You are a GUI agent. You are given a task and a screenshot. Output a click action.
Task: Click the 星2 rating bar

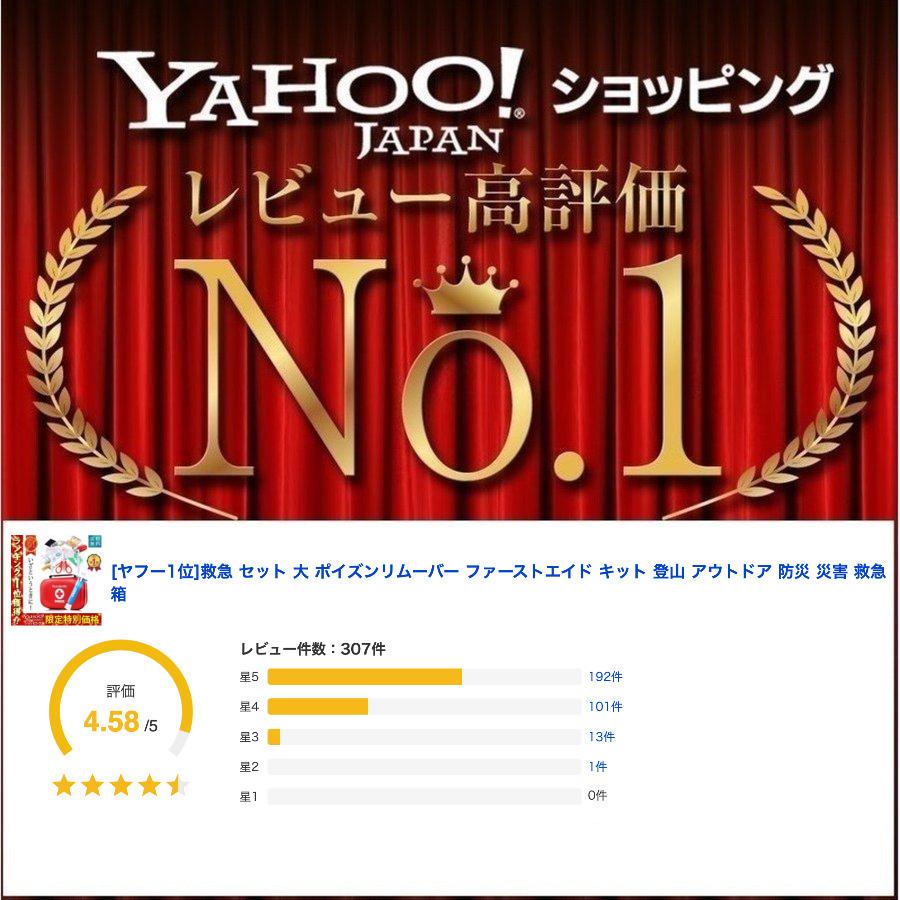point(424,766)
